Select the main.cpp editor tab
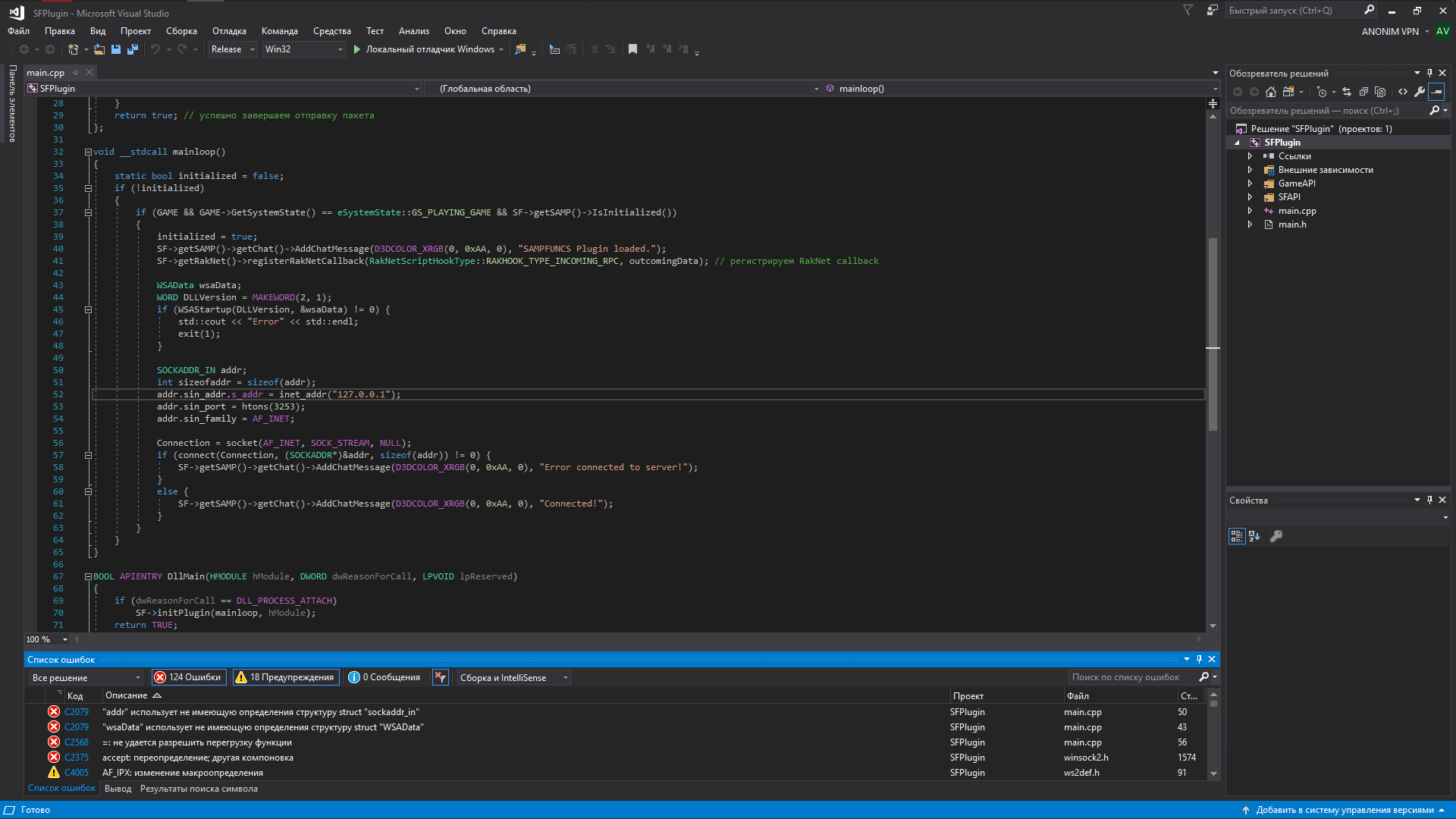The width and height of the screenshot is (1456, 819). (x=45, y=73)
